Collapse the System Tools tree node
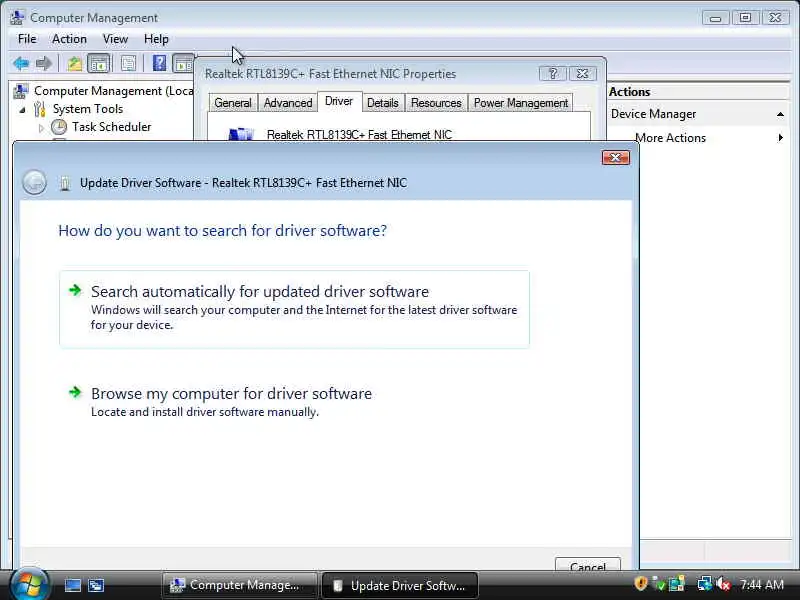 click(x=22, y=110)
